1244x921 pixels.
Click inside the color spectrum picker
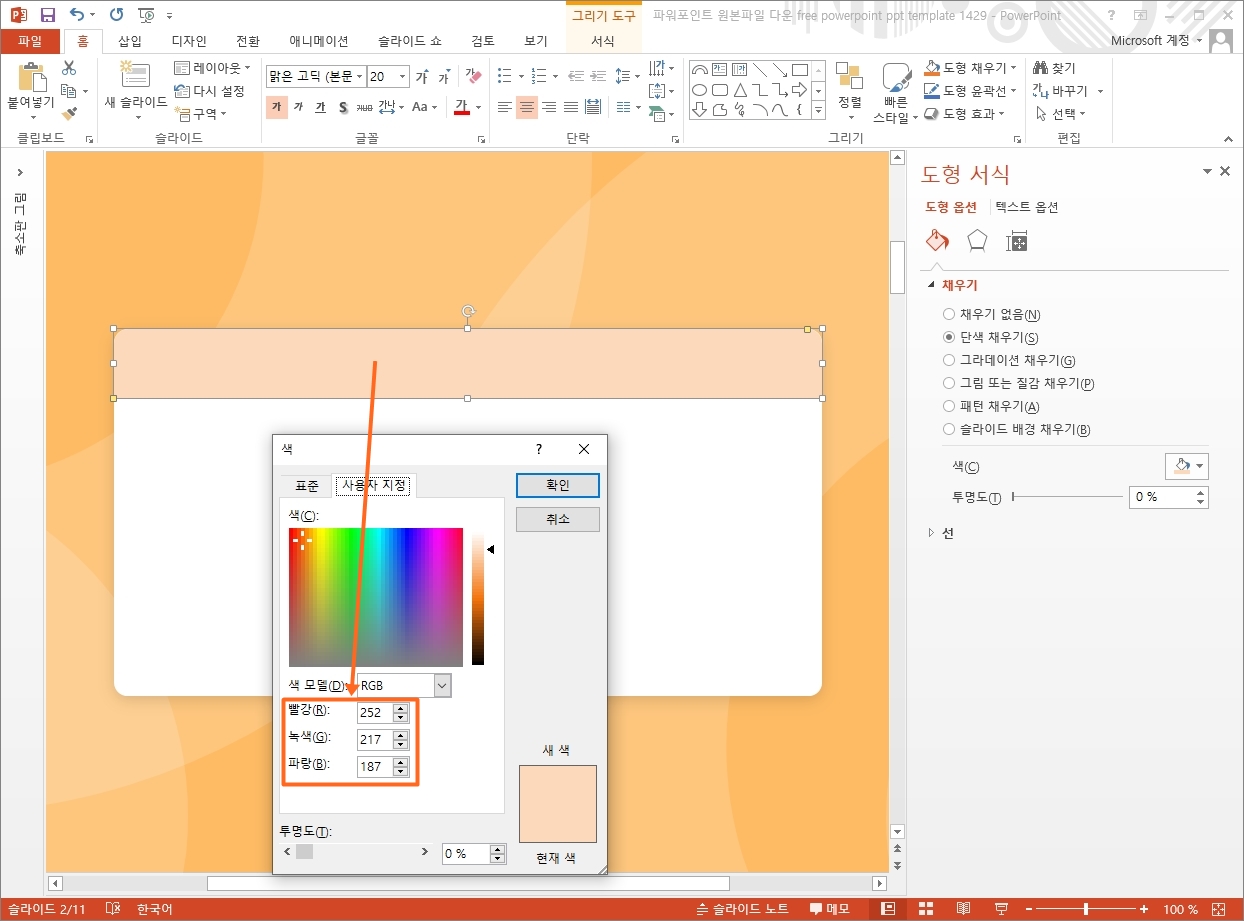pos(376,597)
